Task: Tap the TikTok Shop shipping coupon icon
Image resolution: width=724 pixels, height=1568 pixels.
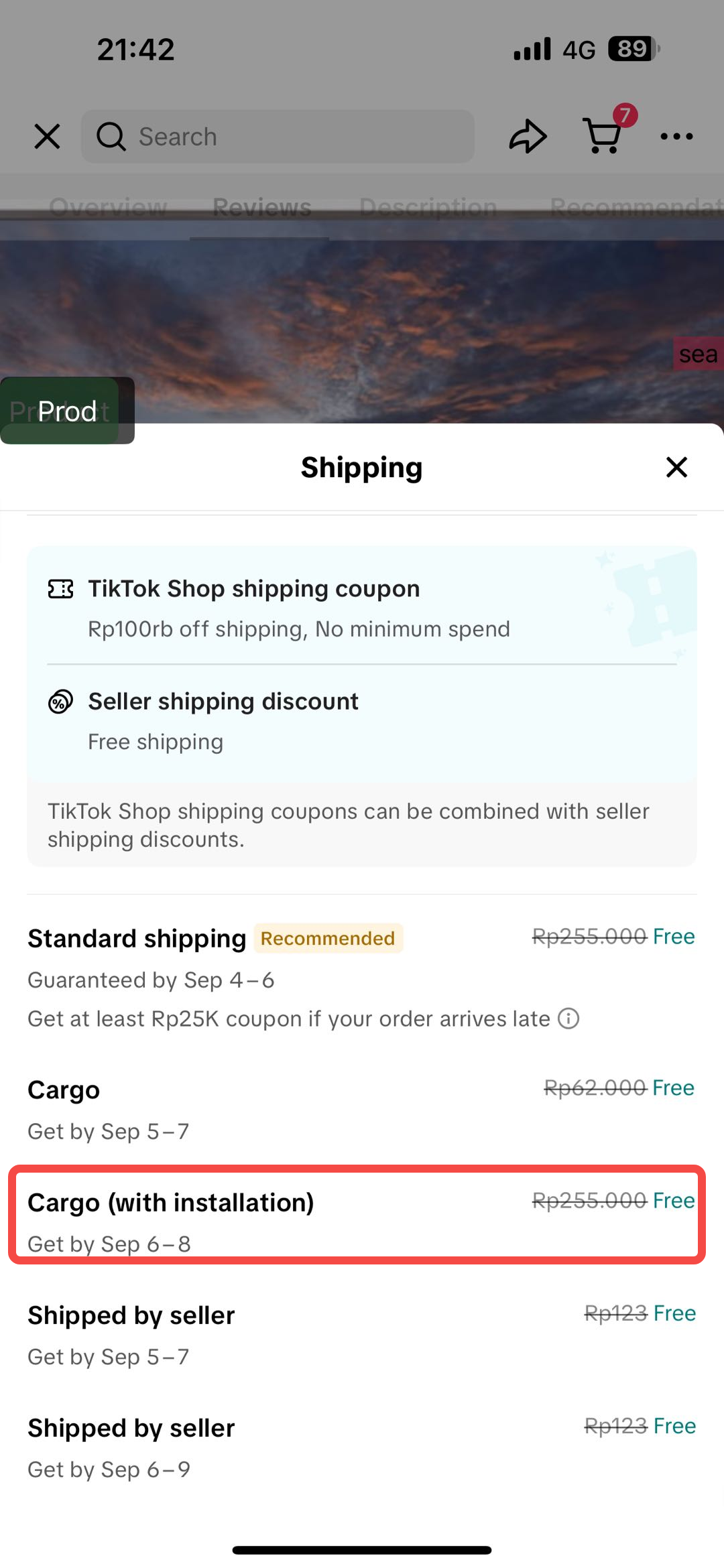Action: (x=60, y=589)
